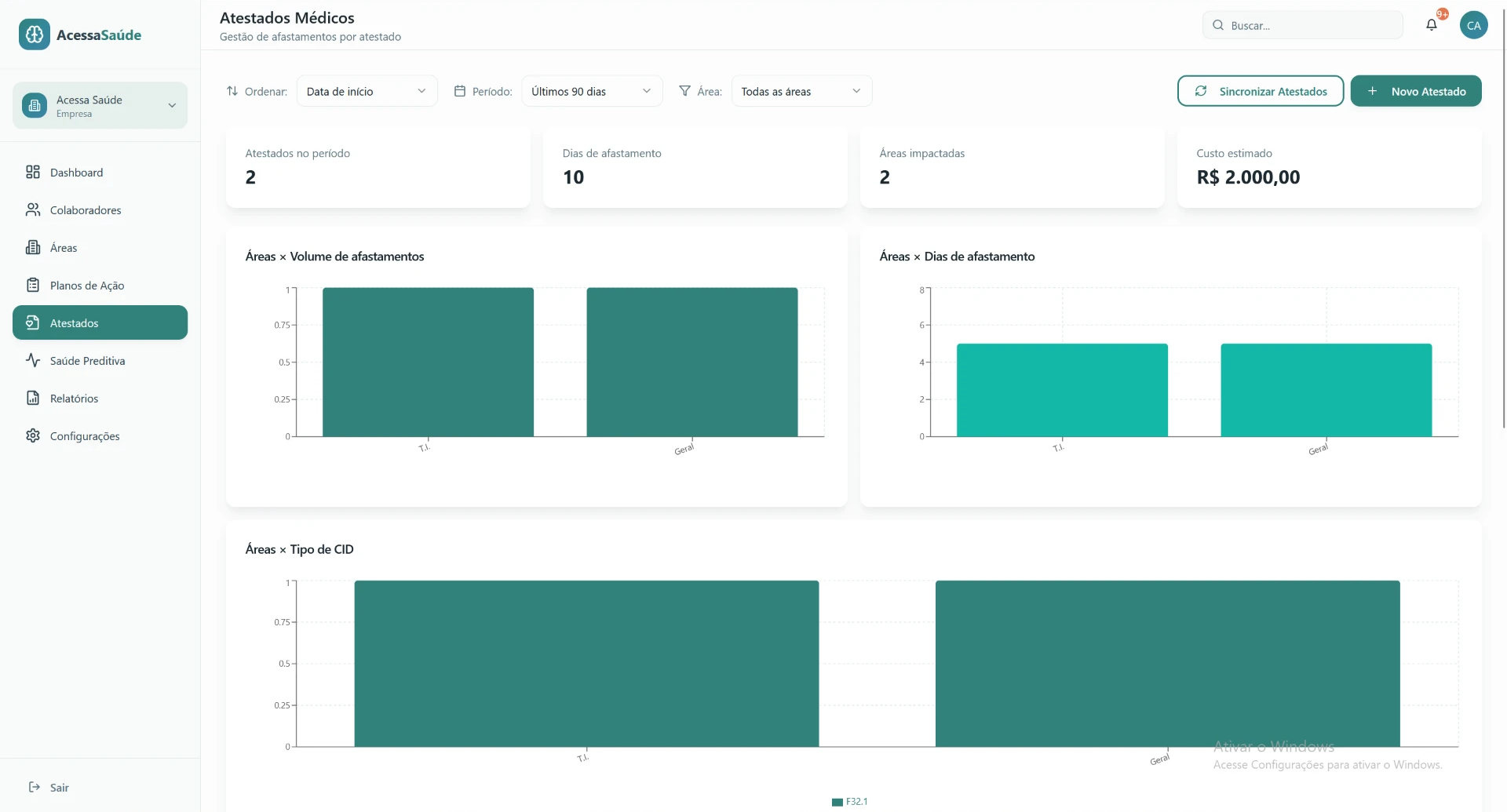Image resolution: width=1507 pixels, height=812 pixels.
Task: Click the Dias de afastamento card value 10
Action: [574, 177]
